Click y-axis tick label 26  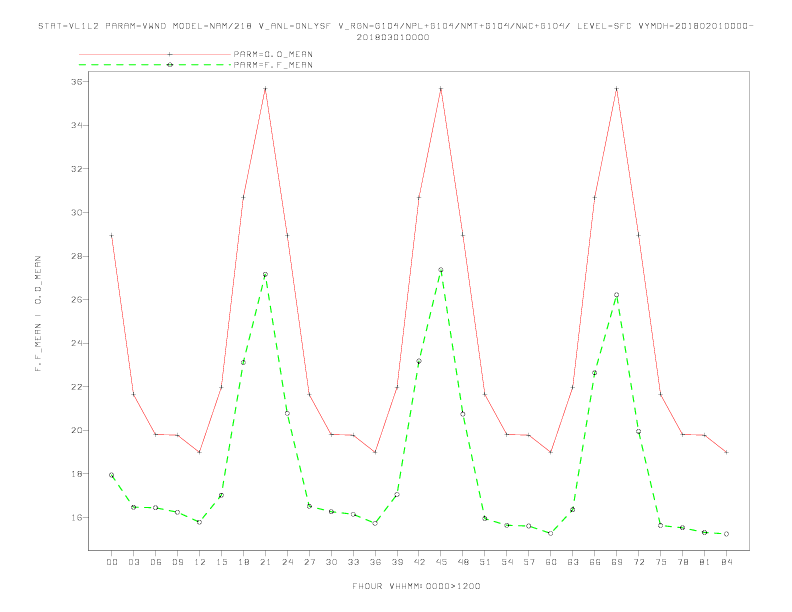coord(77,299)
